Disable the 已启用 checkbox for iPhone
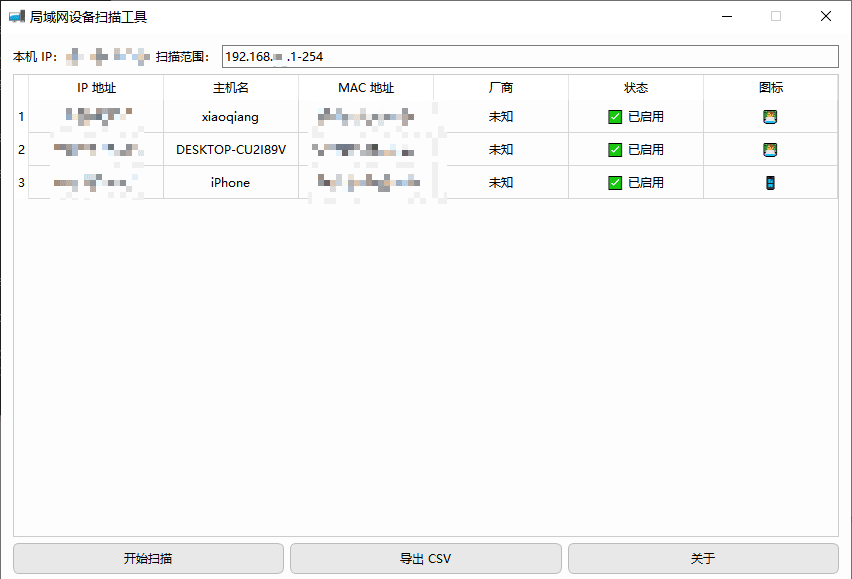 click(615, 183)
